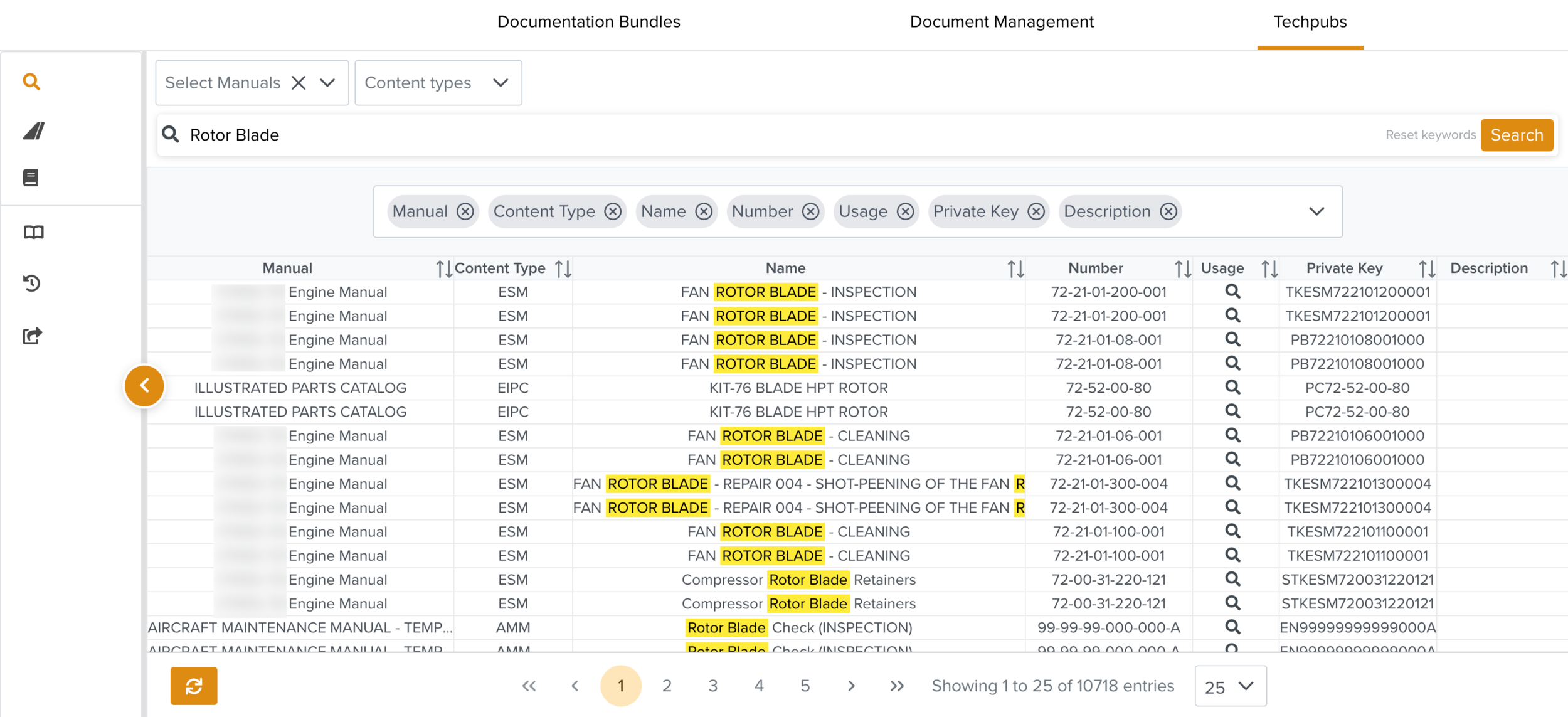This screenshot has width=1568, height=717.
Task: Click the orange refresh button
Action: (194, 686)
